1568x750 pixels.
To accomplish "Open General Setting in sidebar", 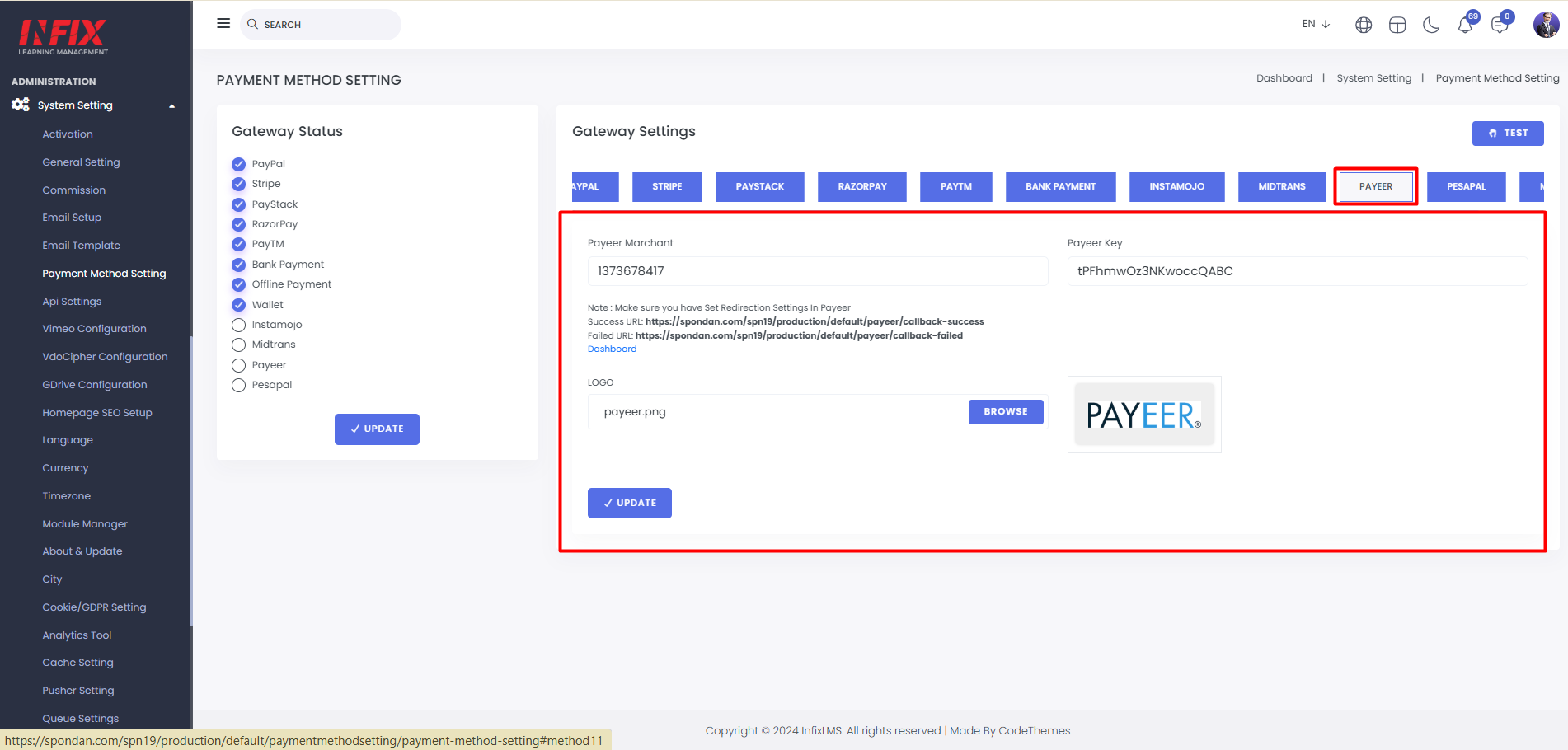I will [81, 162].
